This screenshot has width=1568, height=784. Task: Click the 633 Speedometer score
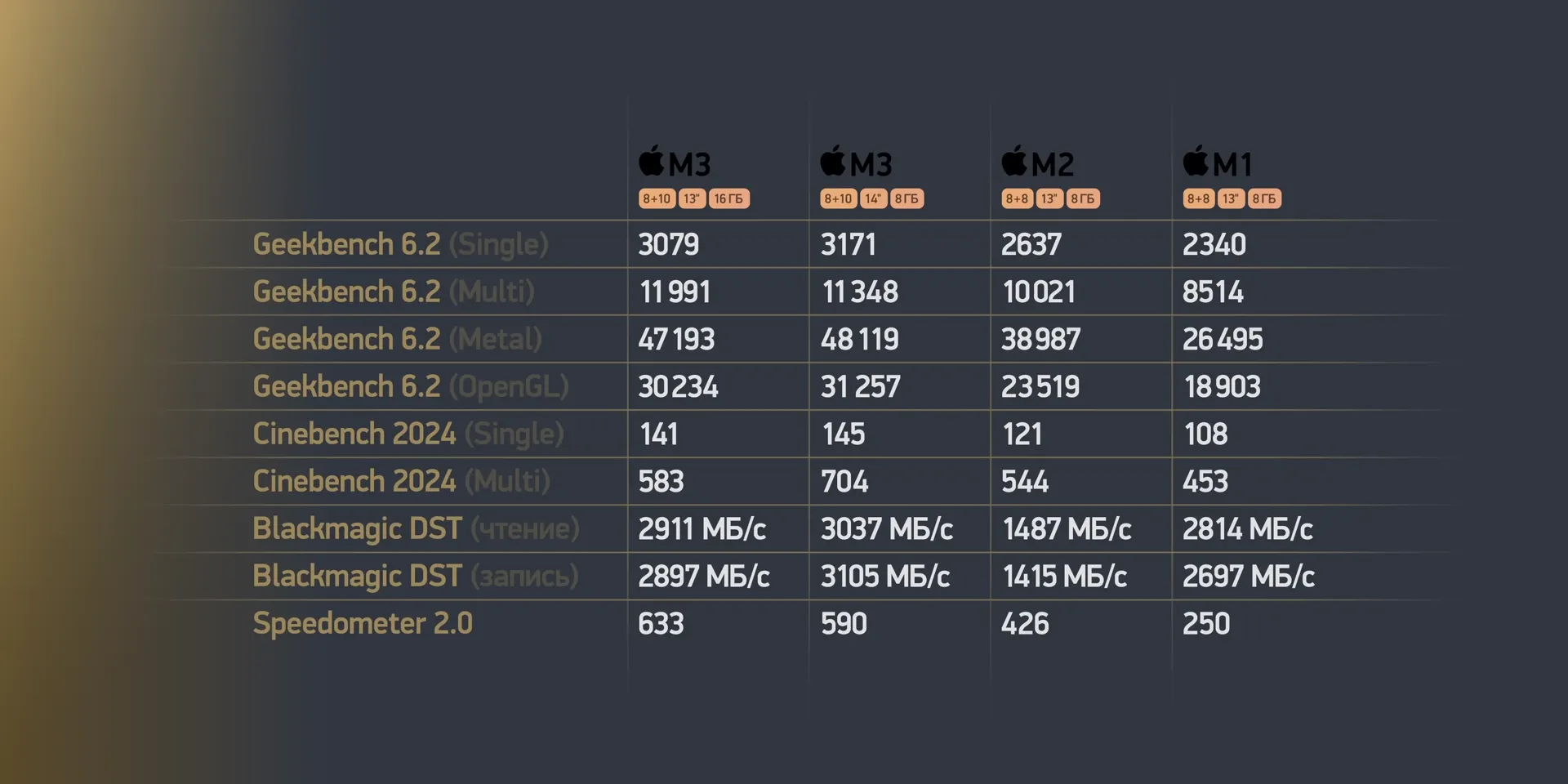pyautogui.click(x=661, y=623)
